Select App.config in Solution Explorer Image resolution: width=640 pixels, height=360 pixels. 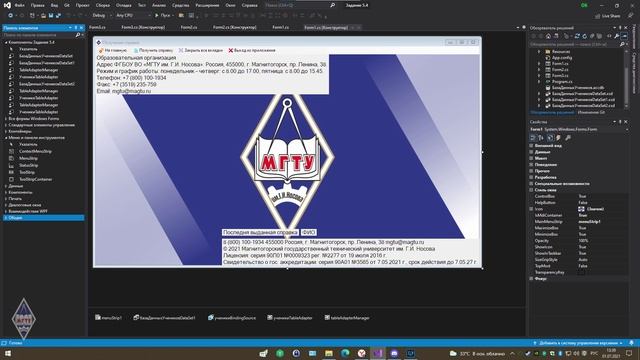[x=562, y=58]
